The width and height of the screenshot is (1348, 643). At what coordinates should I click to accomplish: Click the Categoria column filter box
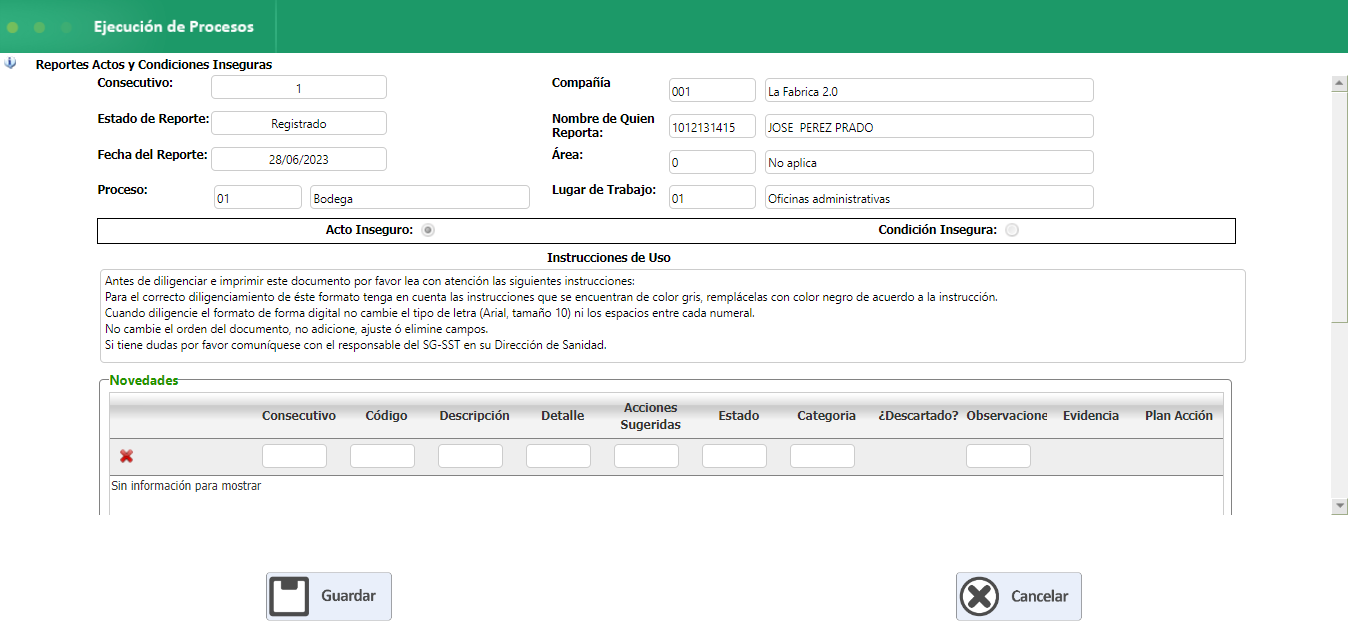tap(822, 456)
